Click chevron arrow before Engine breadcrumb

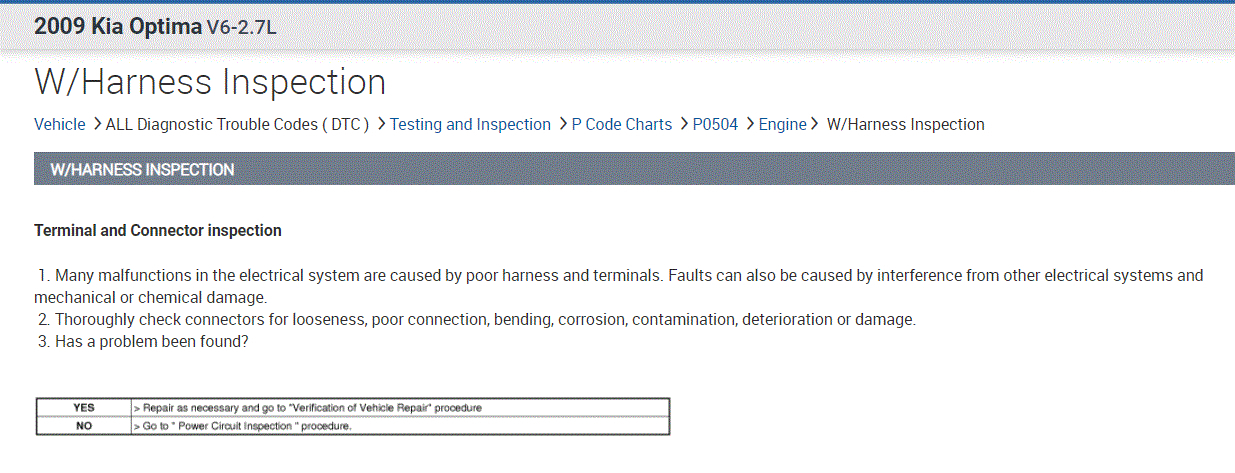[x=750, y=124]
